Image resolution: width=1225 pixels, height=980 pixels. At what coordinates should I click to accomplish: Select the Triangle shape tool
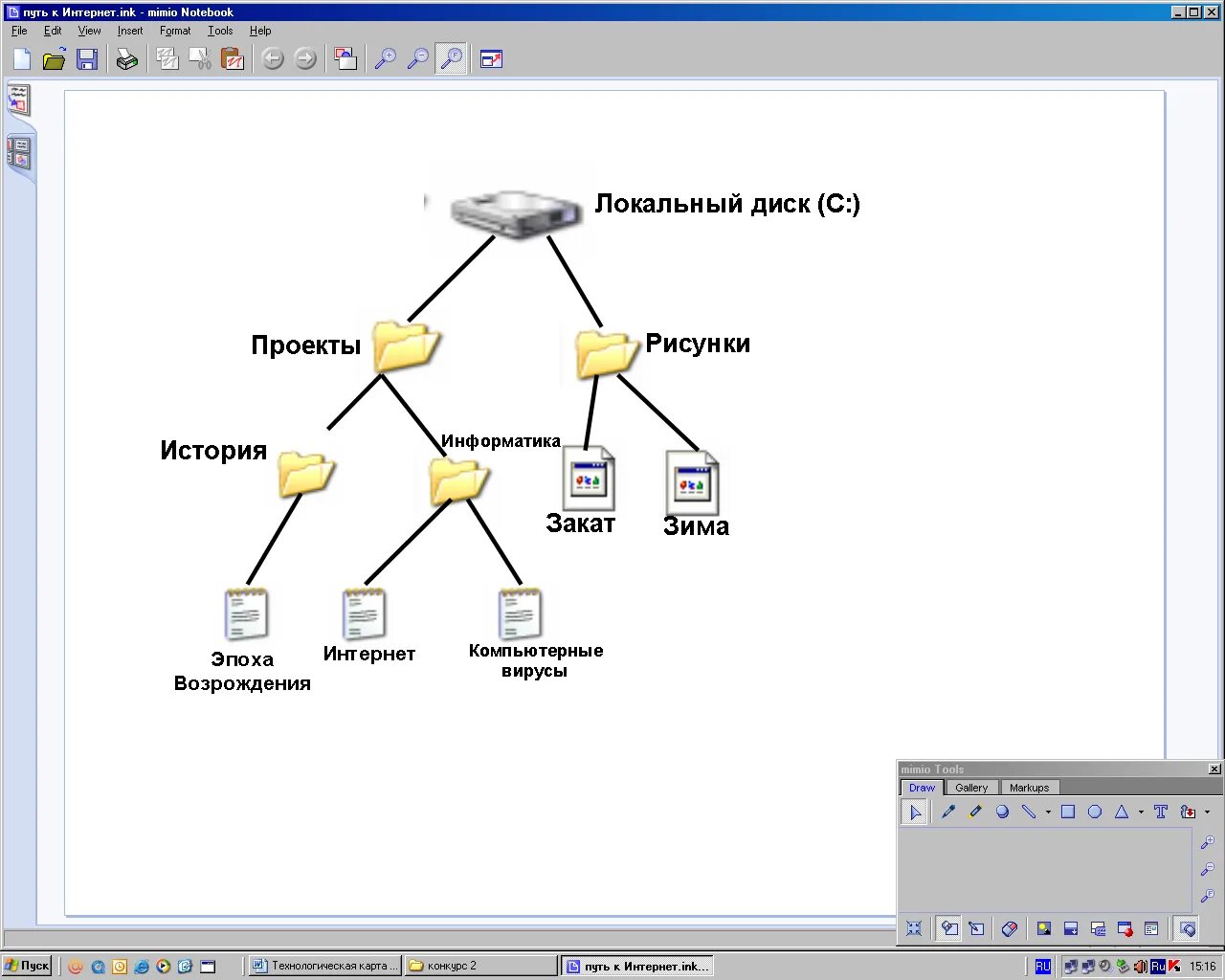pos(1122,812)
